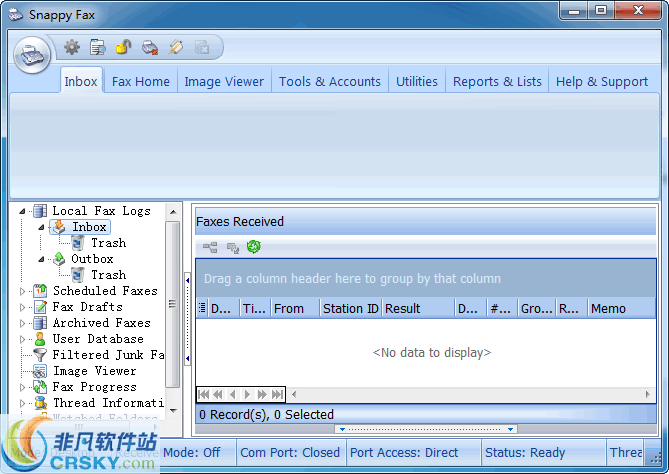Click the User Database person icon

pos(40,339)
